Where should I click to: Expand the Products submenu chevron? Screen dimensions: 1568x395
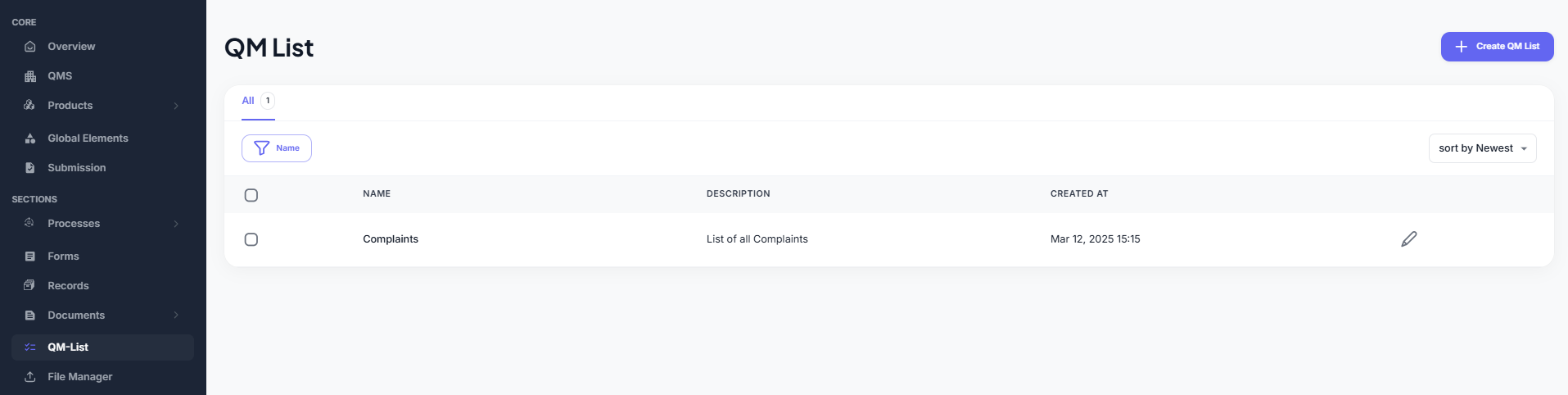[x=176, y=106]
